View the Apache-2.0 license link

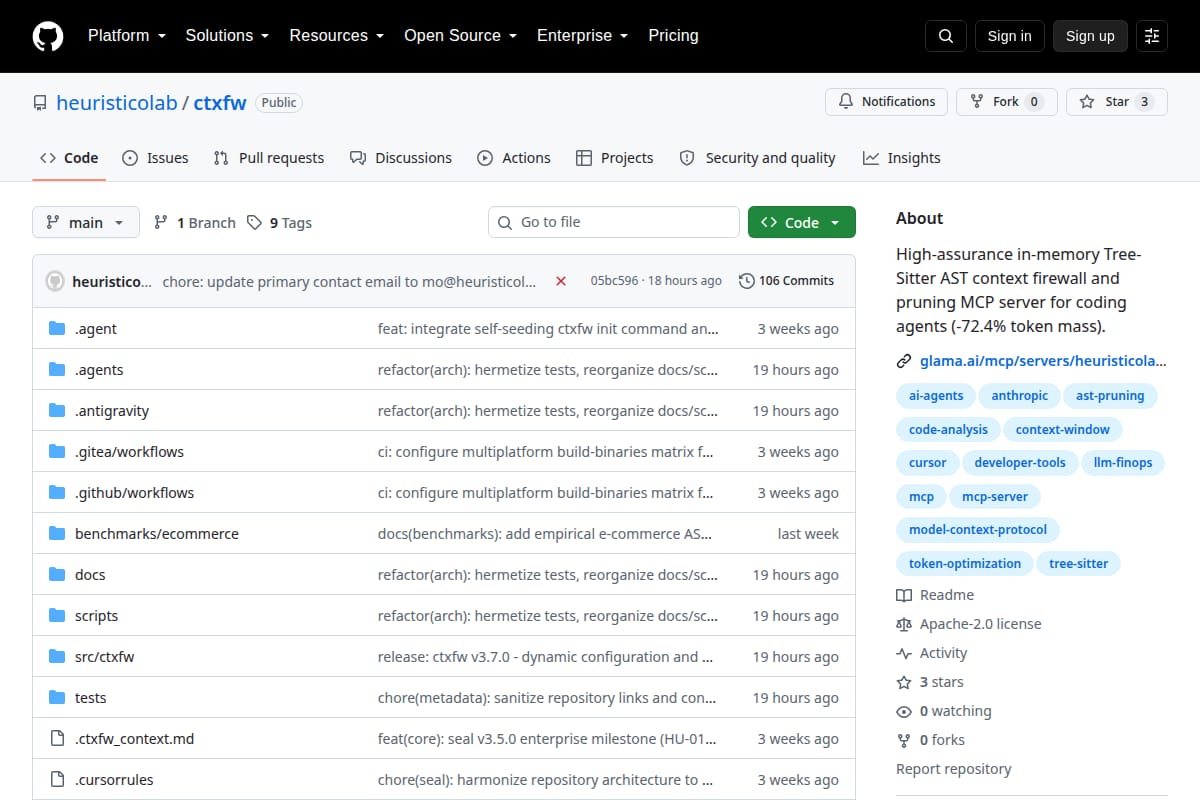[x=969, y=624]
